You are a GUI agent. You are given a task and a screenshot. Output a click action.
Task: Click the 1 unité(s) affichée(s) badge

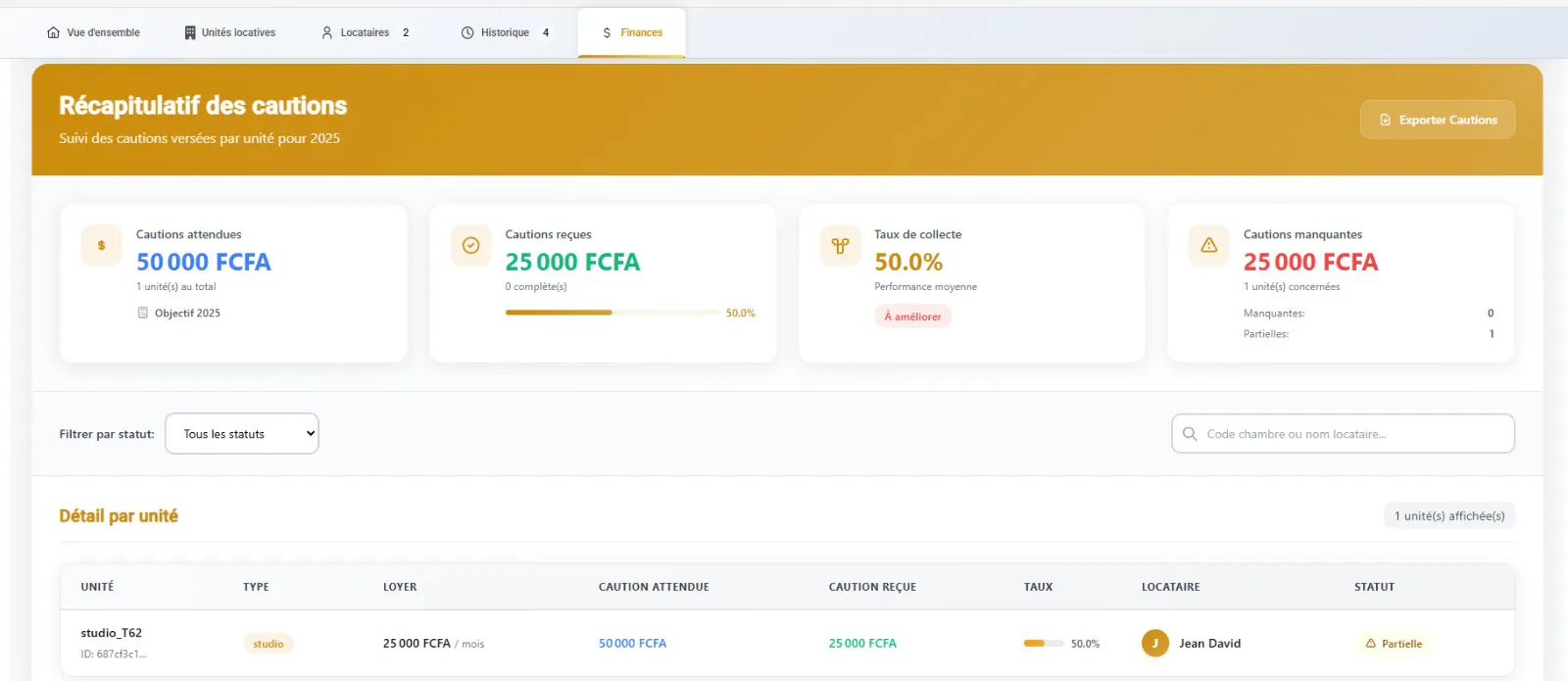[1449, 515]
